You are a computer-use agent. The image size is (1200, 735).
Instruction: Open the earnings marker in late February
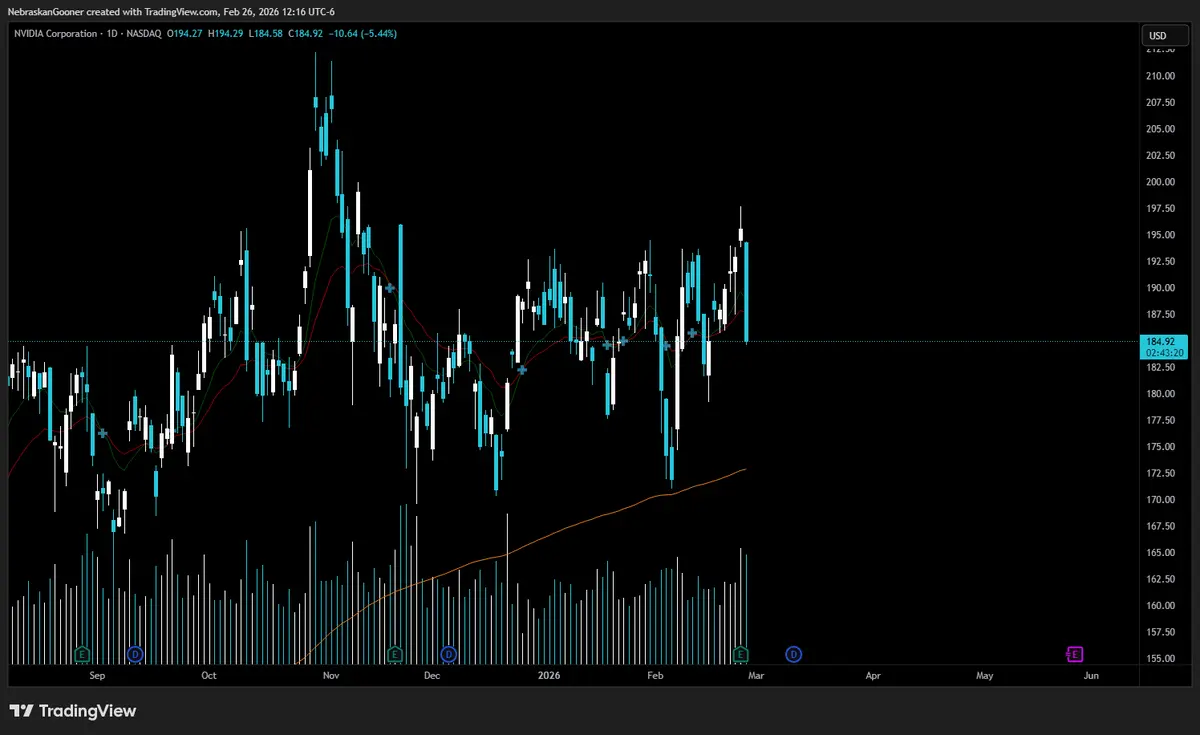[x=741, y=654]
